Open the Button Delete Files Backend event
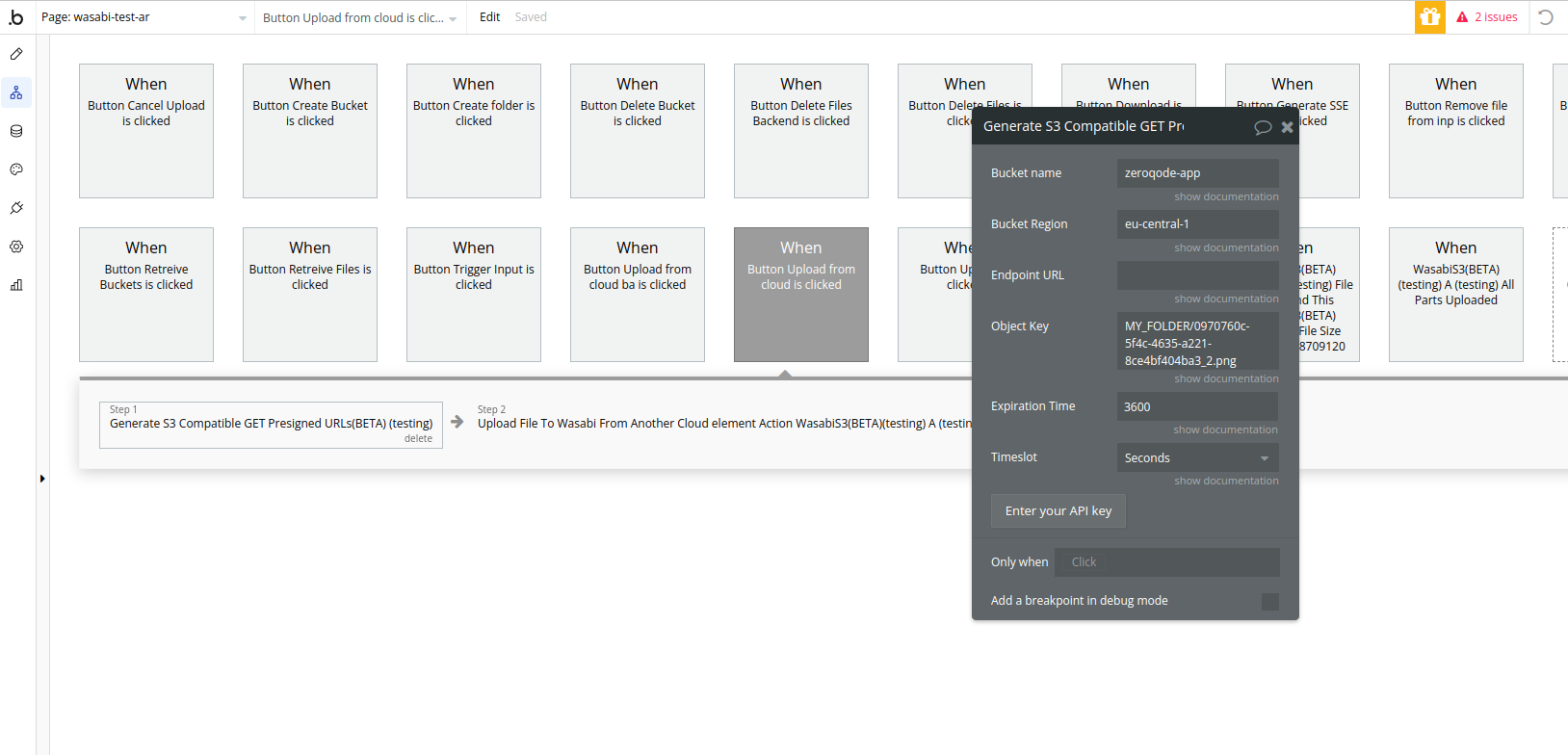 coord(801,131)
